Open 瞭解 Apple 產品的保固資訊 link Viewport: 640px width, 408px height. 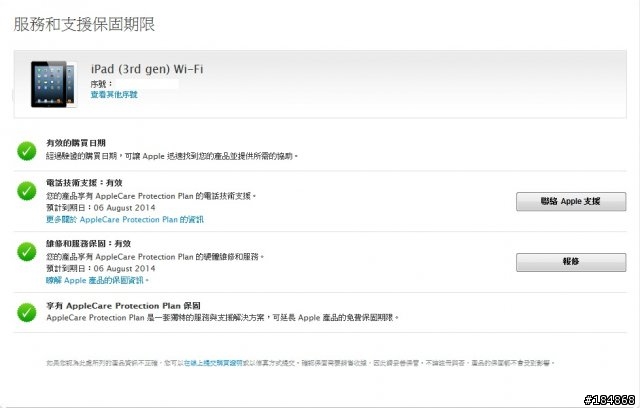click(x=97, y=280)
